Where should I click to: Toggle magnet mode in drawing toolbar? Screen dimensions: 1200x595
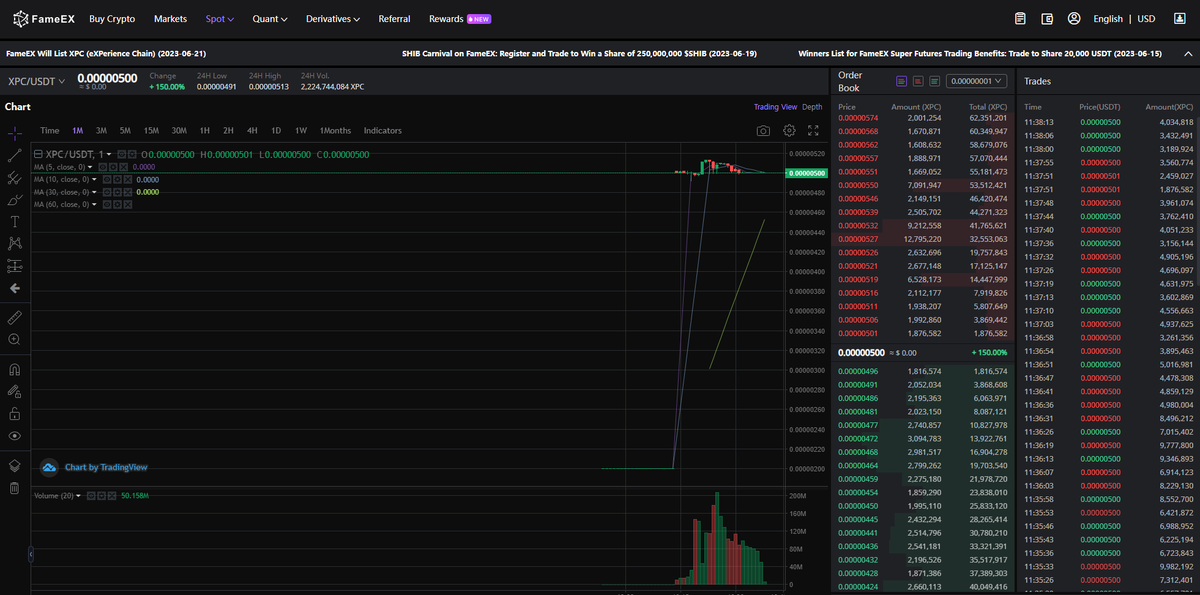pos(14,369)
